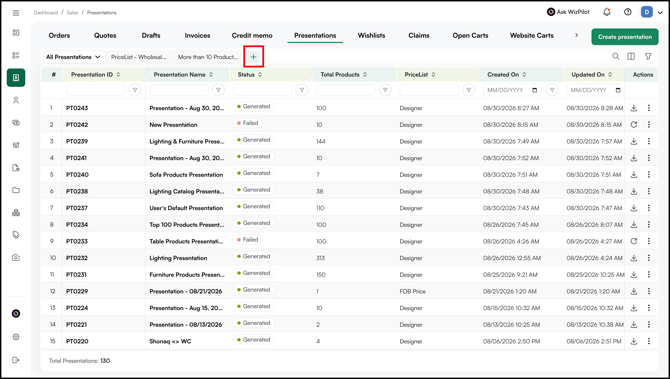
Task: Open the user contacts sidebar icon
Action: (x=16, y=100)
